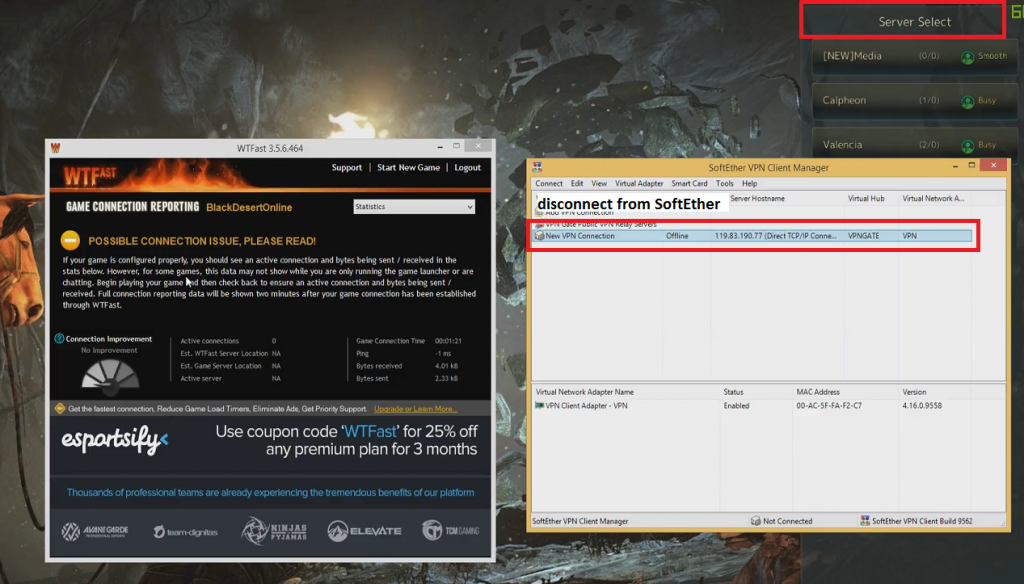Click the VPN Client Adapter network card icon
The height and width of the screenshot is (584, 1024).
(x=539, y=406)
